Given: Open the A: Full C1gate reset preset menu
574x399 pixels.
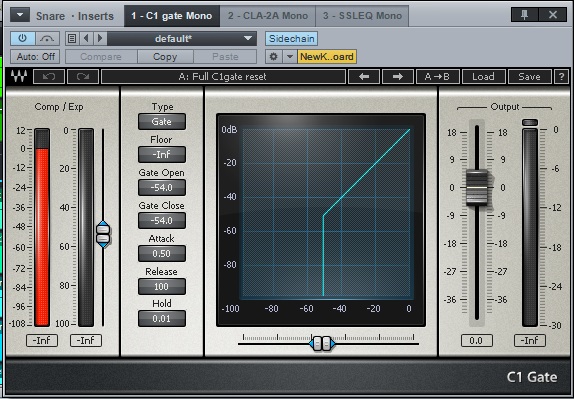Looking at the screenshot, I should click(x=223, y=77).
